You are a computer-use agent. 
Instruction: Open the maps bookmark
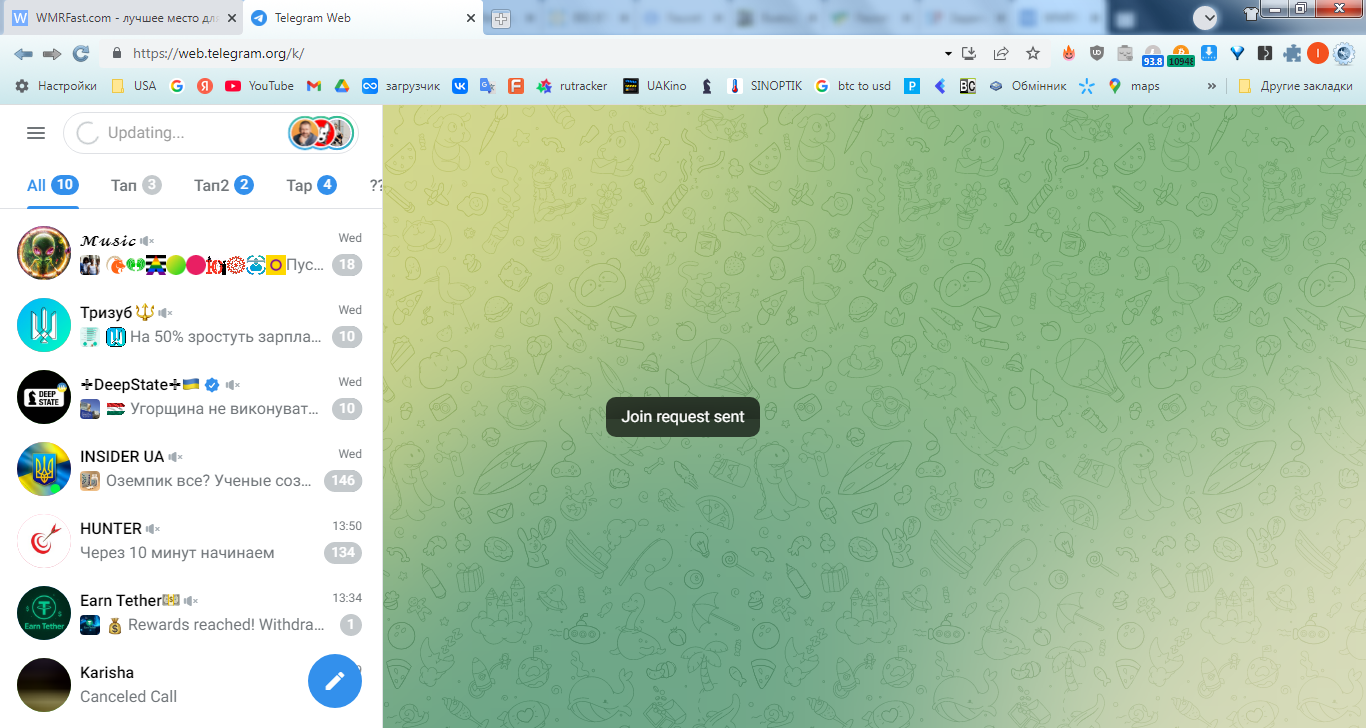tap(1134, 86)
